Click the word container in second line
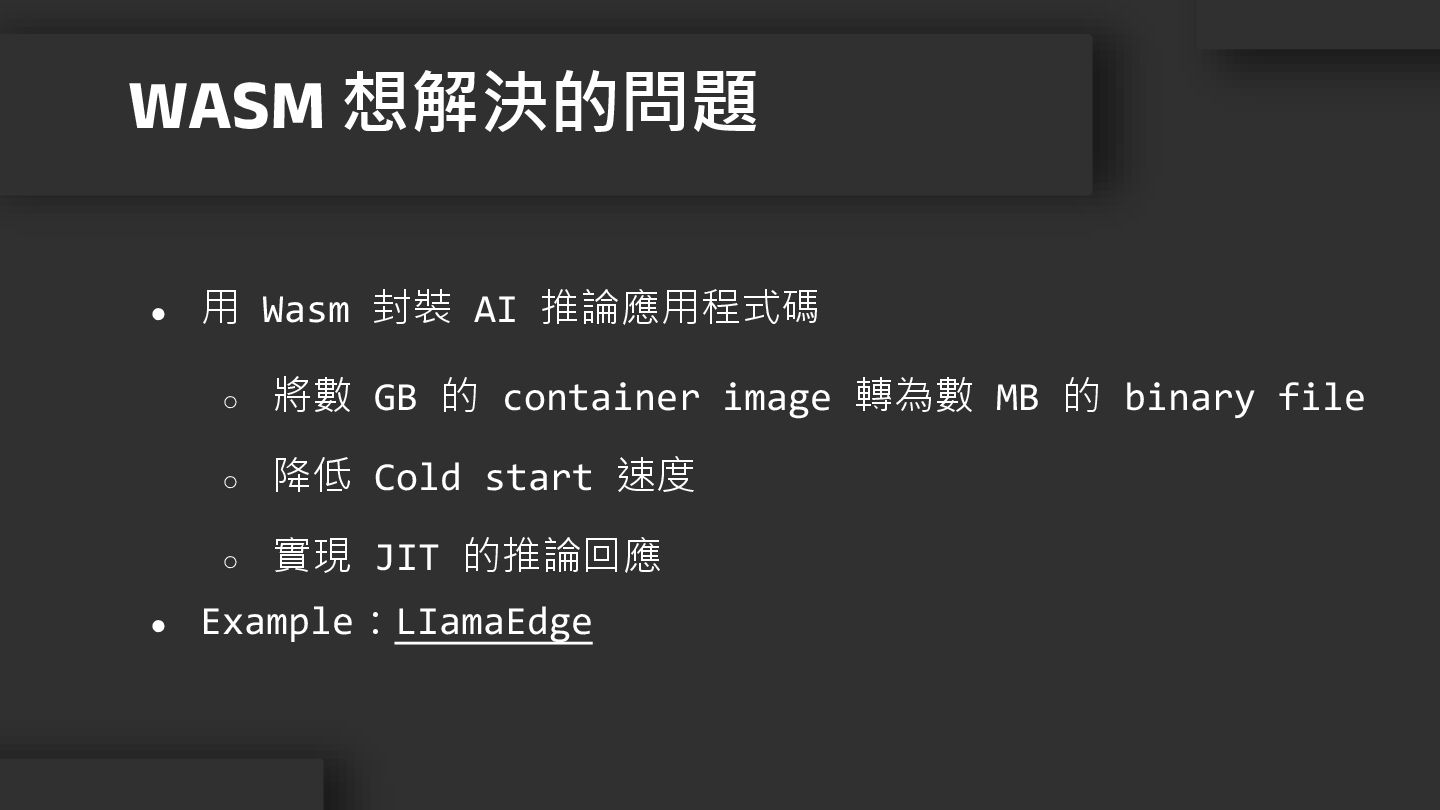Viewport: 1440px width, 810px height. (x=601, y=398)
